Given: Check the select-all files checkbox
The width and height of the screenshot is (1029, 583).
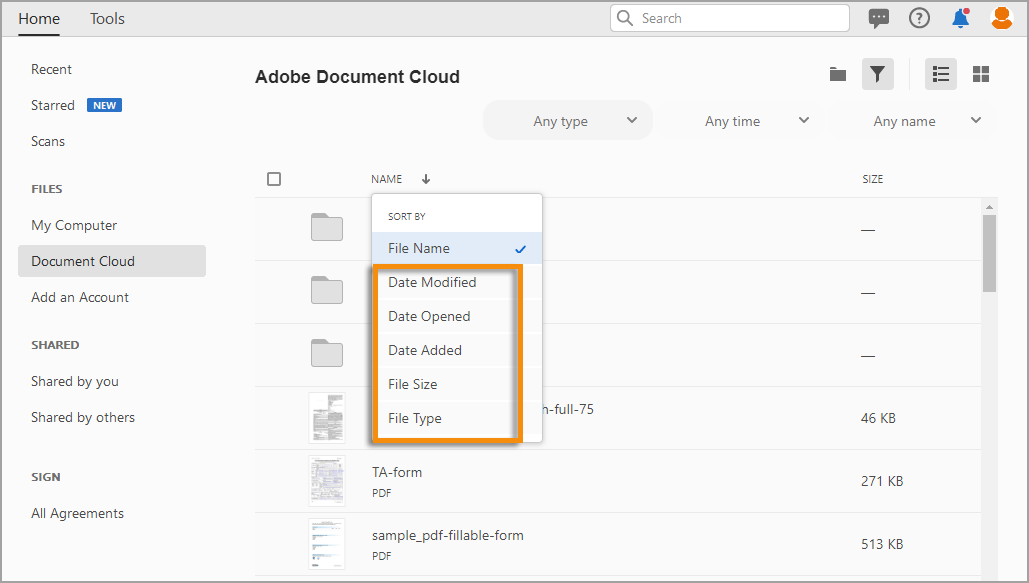Looking at the screenshot, I should coord(274,178).
